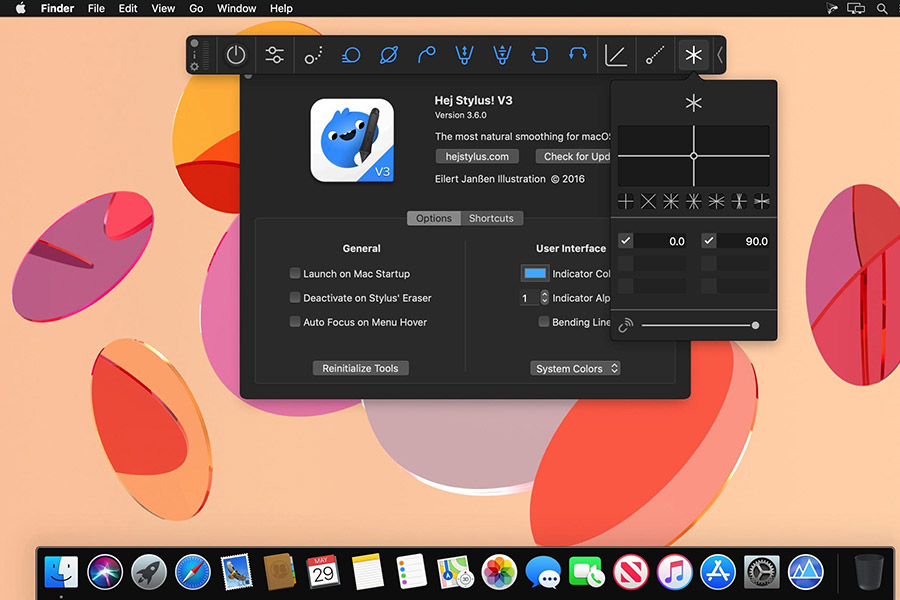Click the 90.0 angle field
The image size is (900, 600).
tap(744, 241)
